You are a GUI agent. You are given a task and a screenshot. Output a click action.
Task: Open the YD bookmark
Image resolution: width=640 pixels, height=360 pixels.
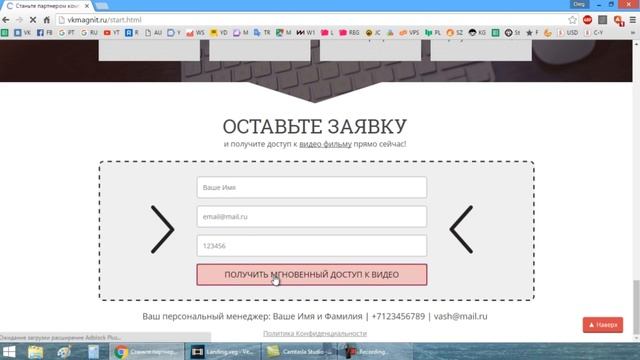pos(219,33)
